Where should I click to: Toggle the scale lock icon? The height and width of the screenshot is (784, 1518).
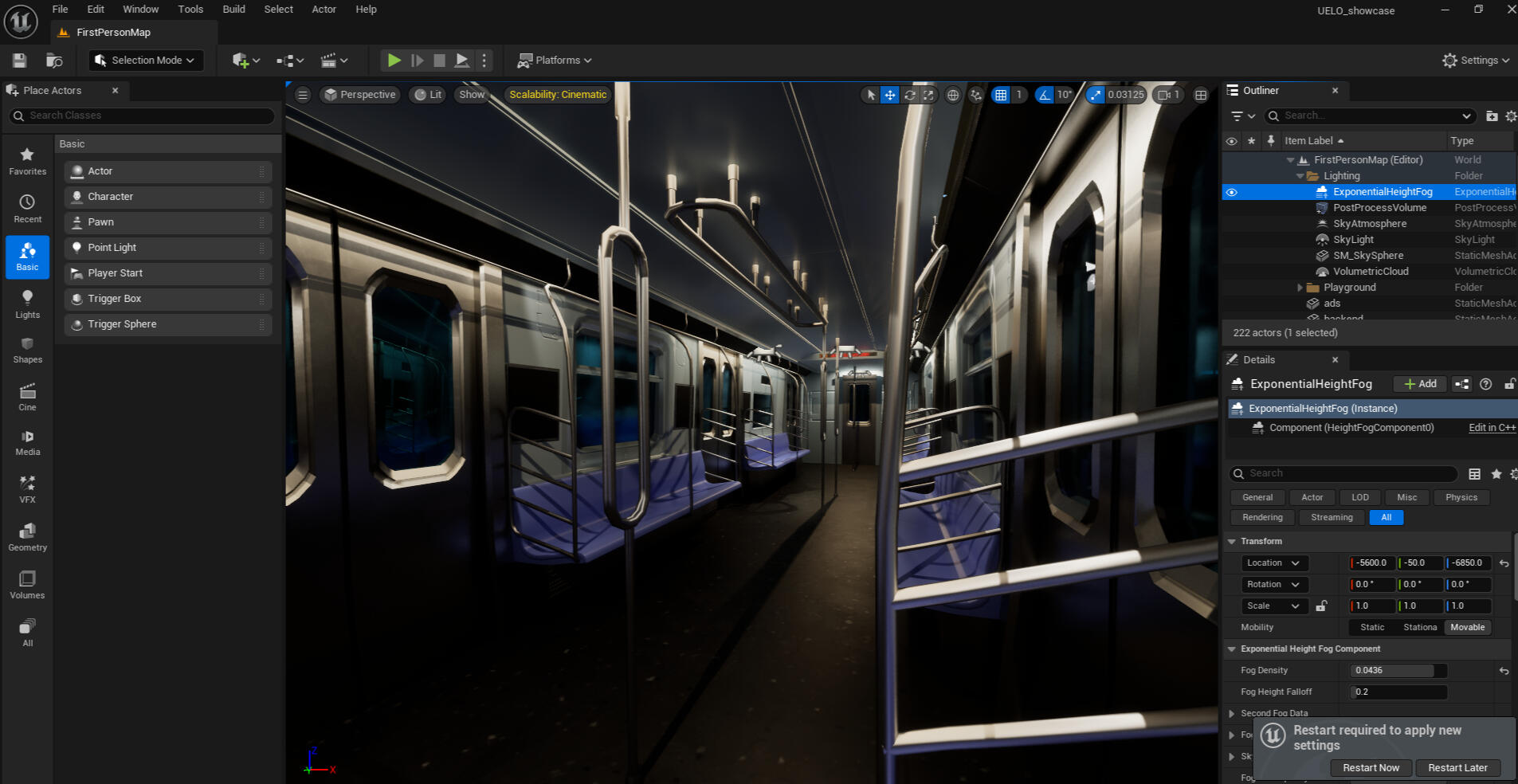(1321, 606)
